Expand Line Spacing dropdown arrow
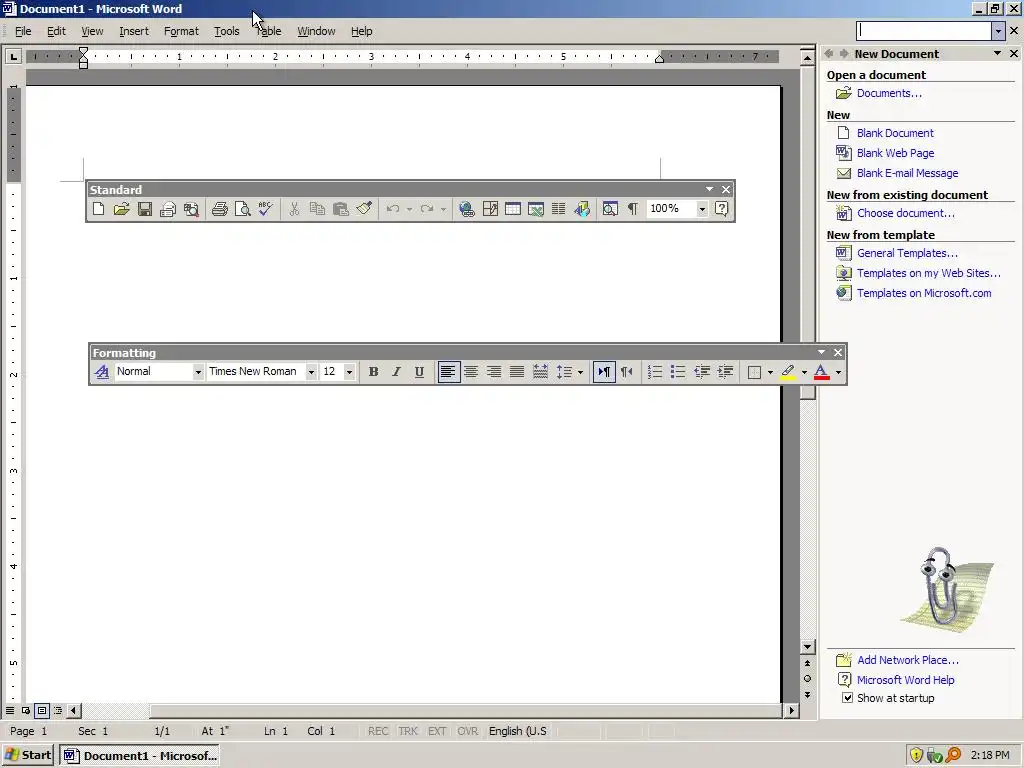 [x=580, y=372]
